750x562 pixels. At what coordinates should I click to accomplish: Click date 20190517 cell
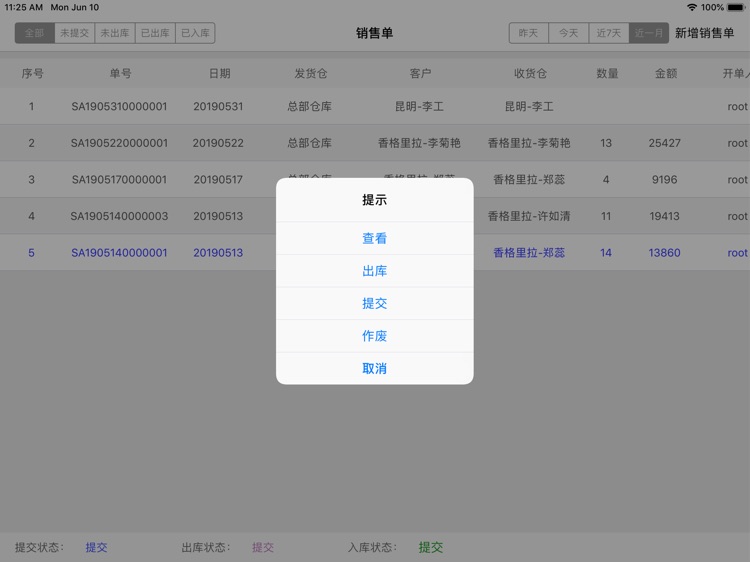(x=218, y=179)
